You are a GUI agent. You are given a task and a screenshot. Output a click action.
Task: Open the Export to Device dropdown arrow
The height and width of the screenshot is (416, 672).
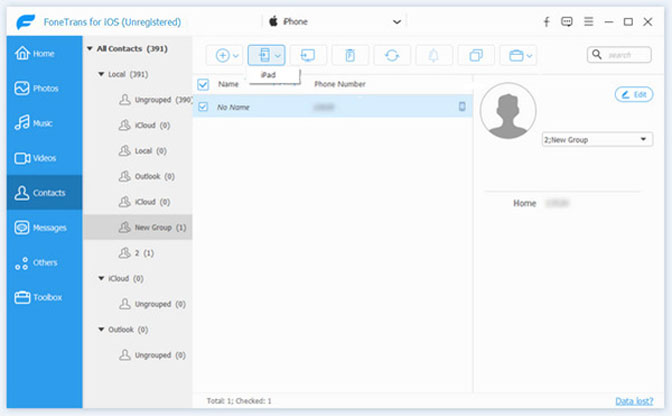(278, 56)
